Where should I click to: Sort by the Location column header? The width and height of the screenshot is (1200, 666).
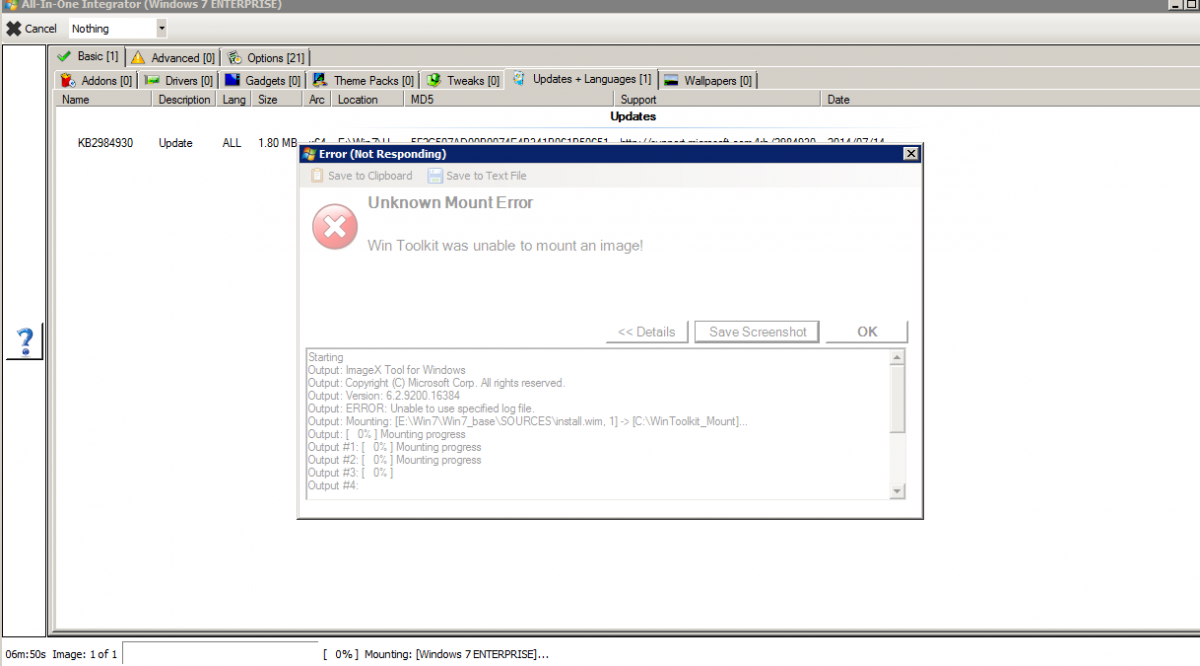(x=368, y=99)
